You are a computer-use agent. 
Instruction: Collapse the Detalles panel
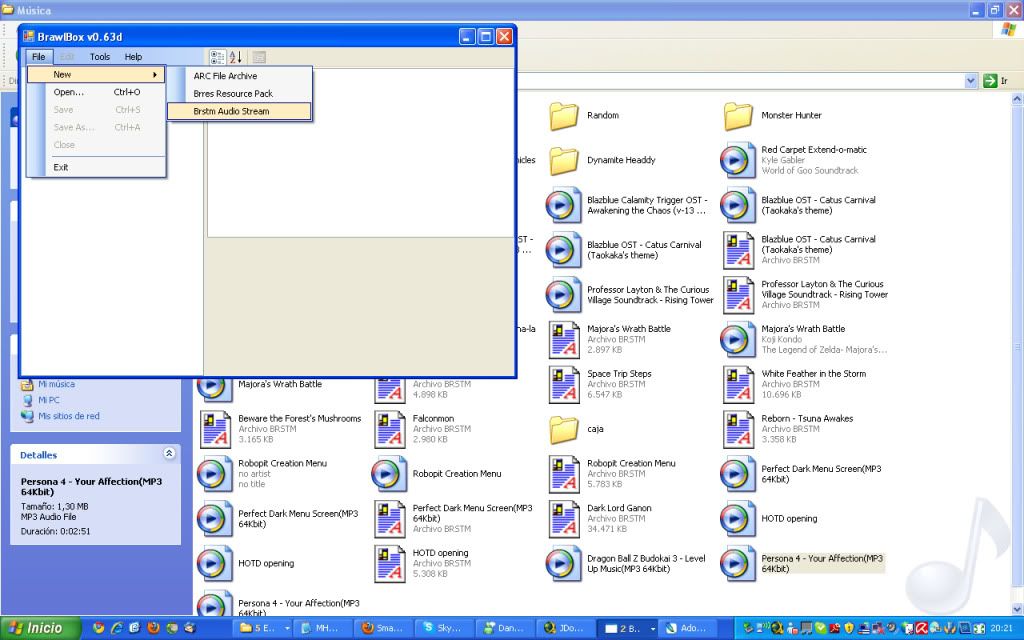pyautogui.click(x=169, y=454)
